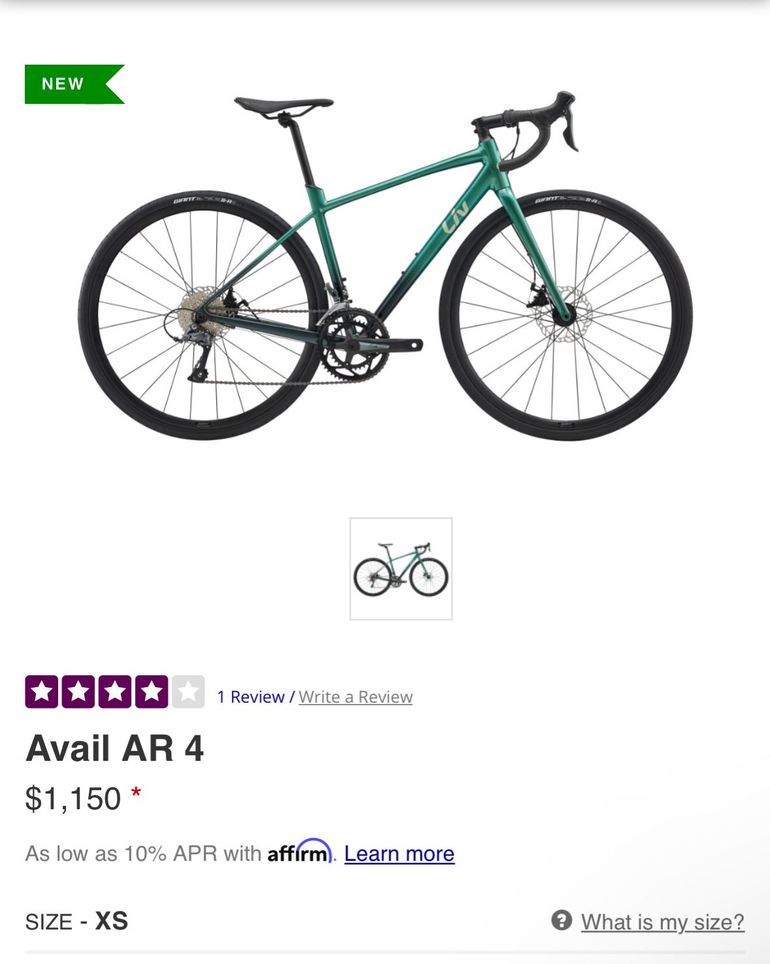770x964 pixels.
Task: Open the 1 Review link
Action: 250,697
